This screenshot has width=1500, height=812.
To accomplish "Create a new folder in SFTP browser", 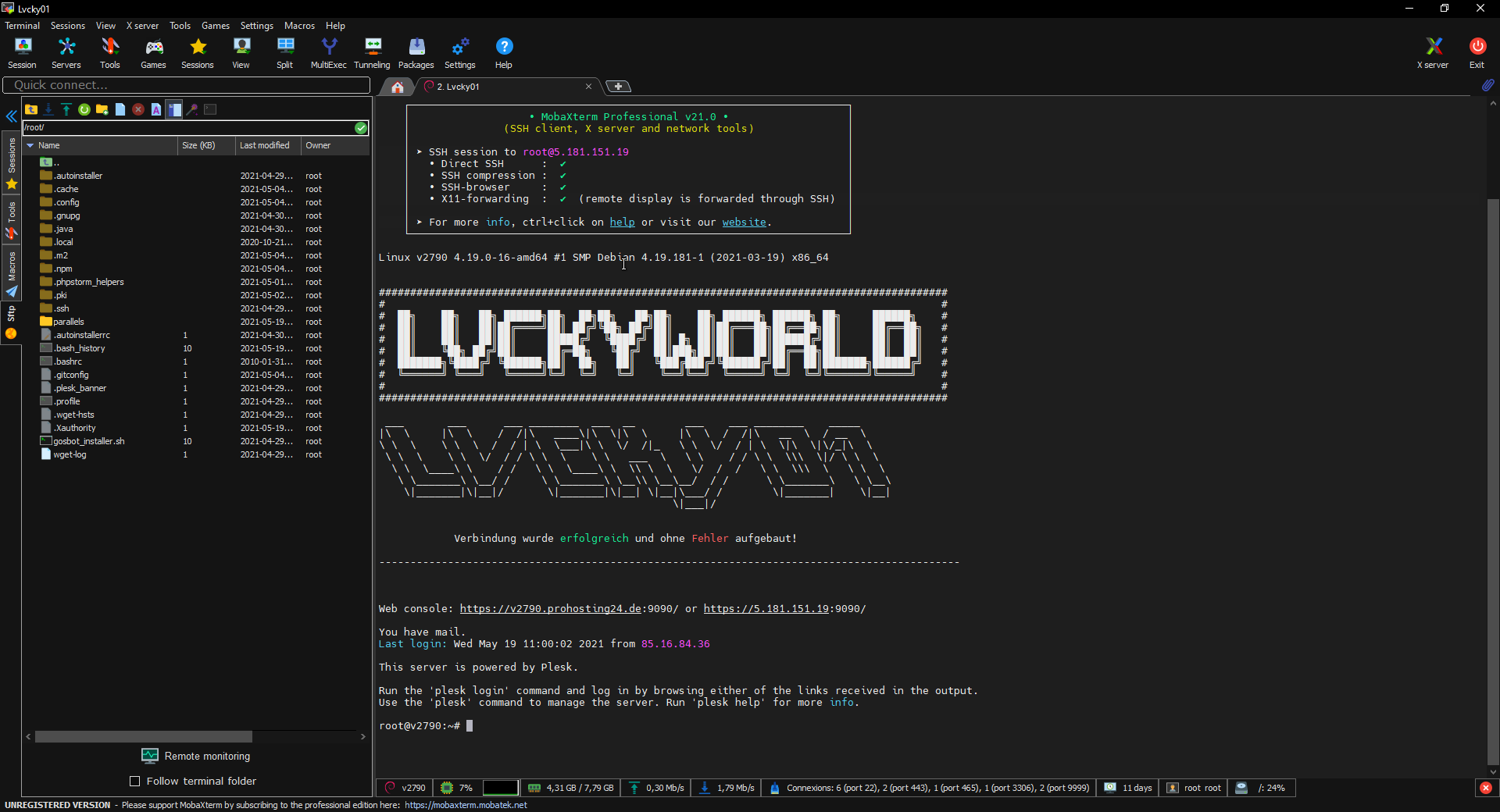I will (102, 109).
